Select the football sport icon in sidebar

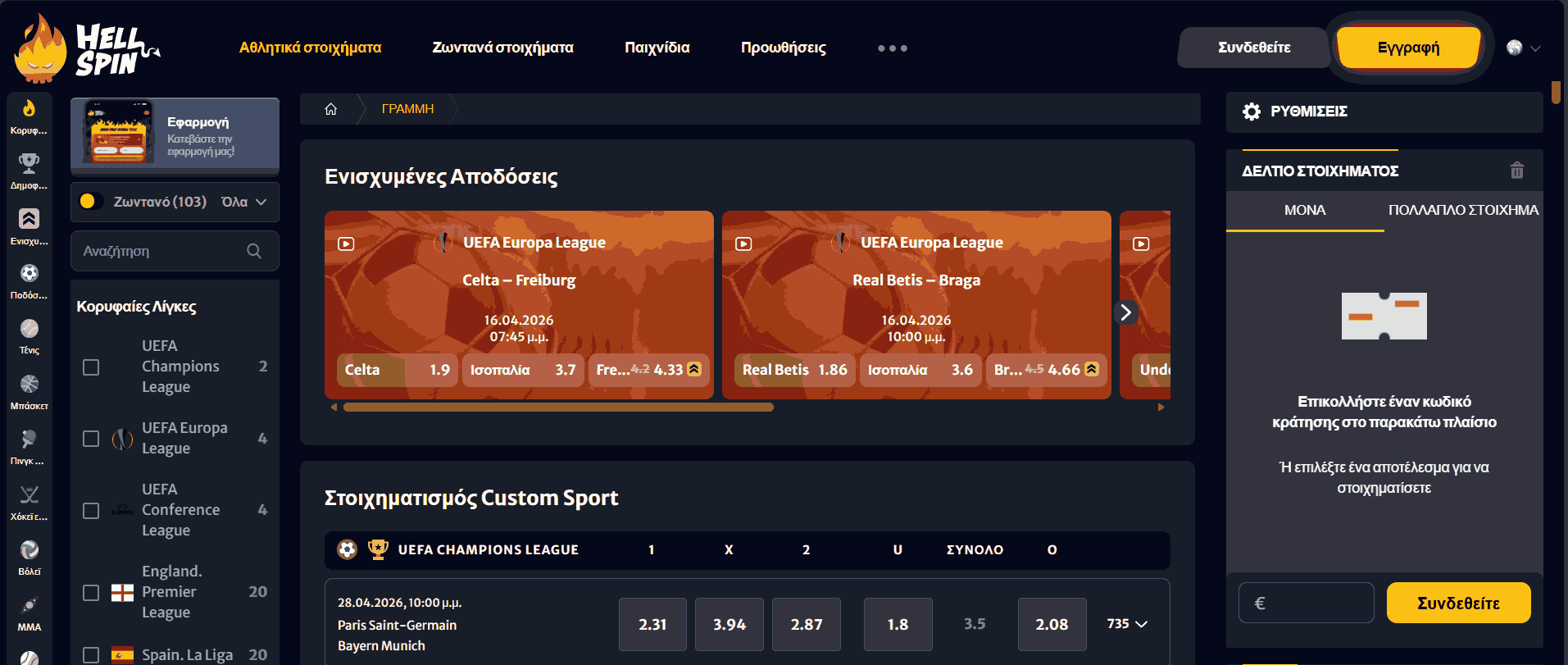point(30,274)
